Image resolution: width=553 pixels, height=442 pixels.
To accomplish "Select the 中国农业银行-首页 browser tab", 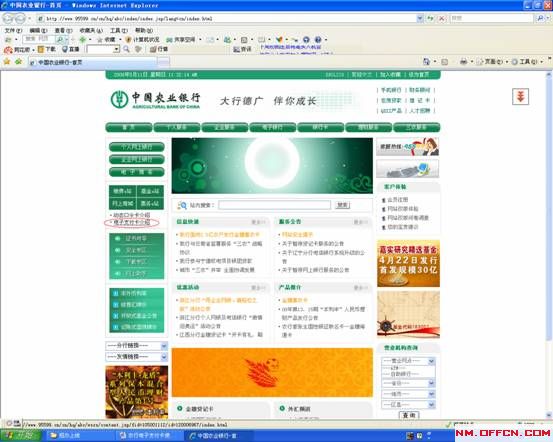I will click(x=93, y=62).
